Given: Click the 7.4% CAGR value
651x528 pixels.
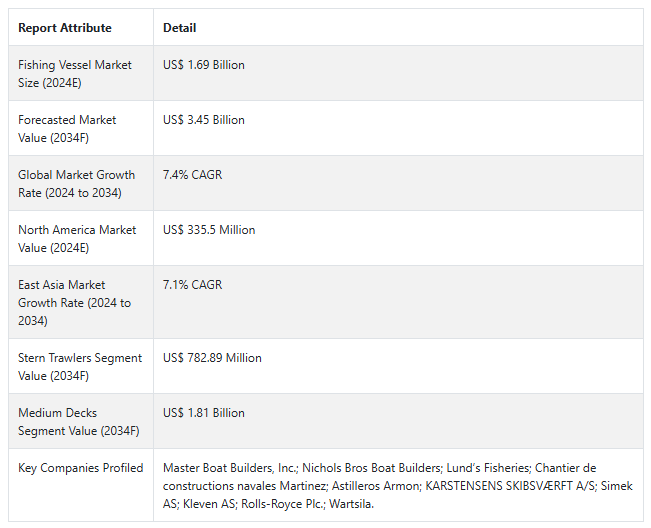Looking at the screenshot, I should click(193, 175).
